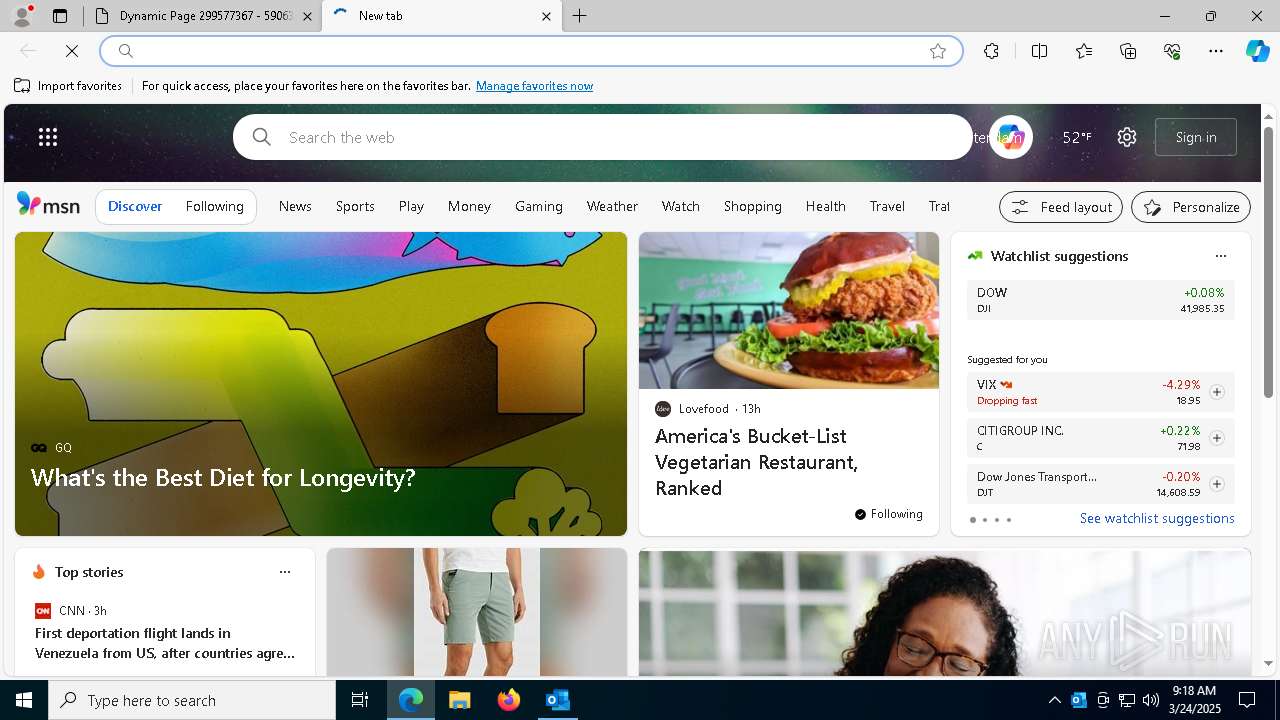Image resolution: width=1280 pixels, height=720 pixels.
Task: Open the Play menu item
Action: tap(411, 206)
